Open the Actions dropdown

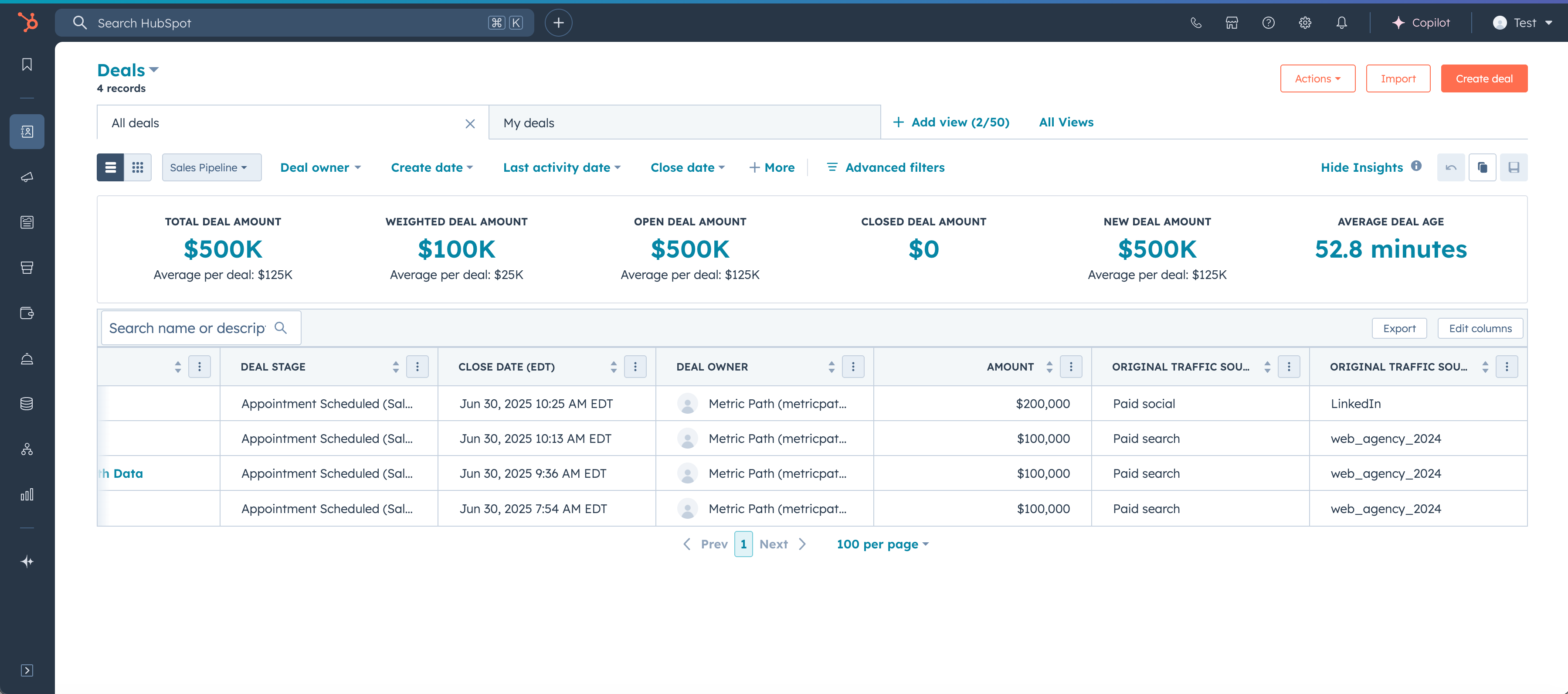tap(1317, 78)
